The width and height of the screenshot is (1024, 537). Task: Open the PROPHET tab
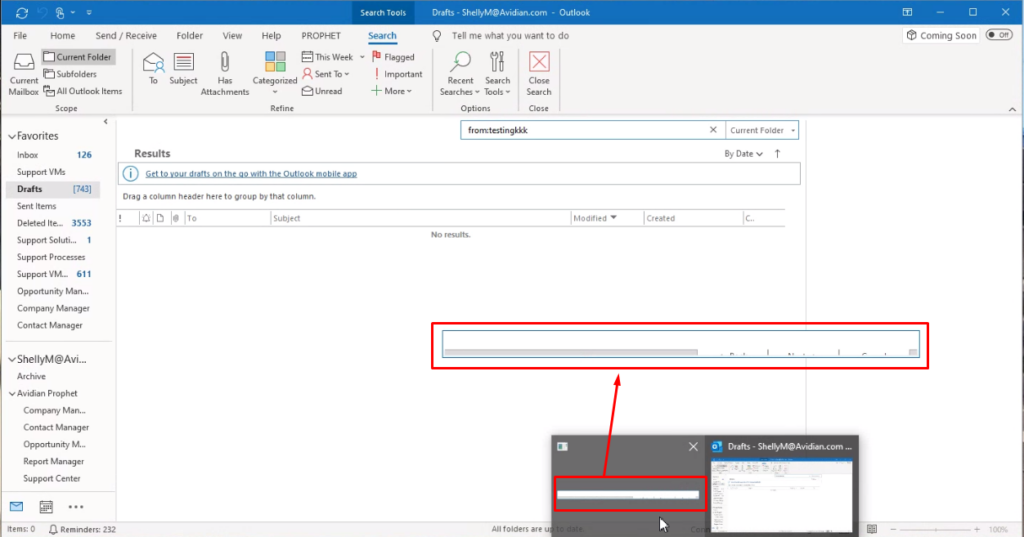click(321, 35)
